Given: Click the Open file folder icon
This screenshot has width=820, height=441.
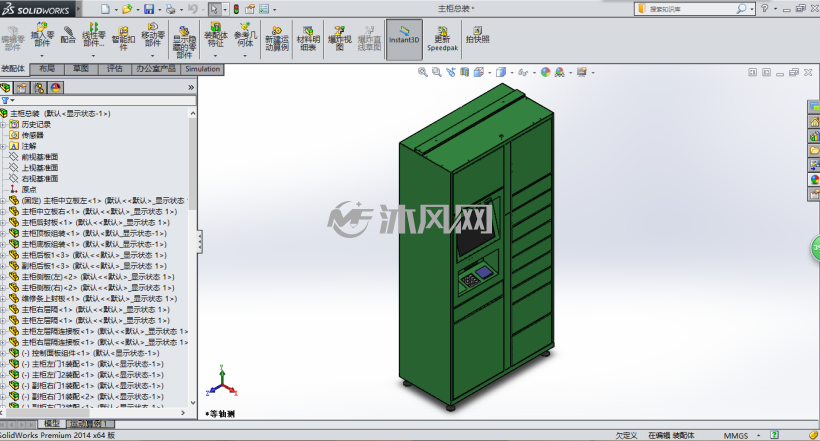Looking at the screenshot, I should tap(127, 9).
